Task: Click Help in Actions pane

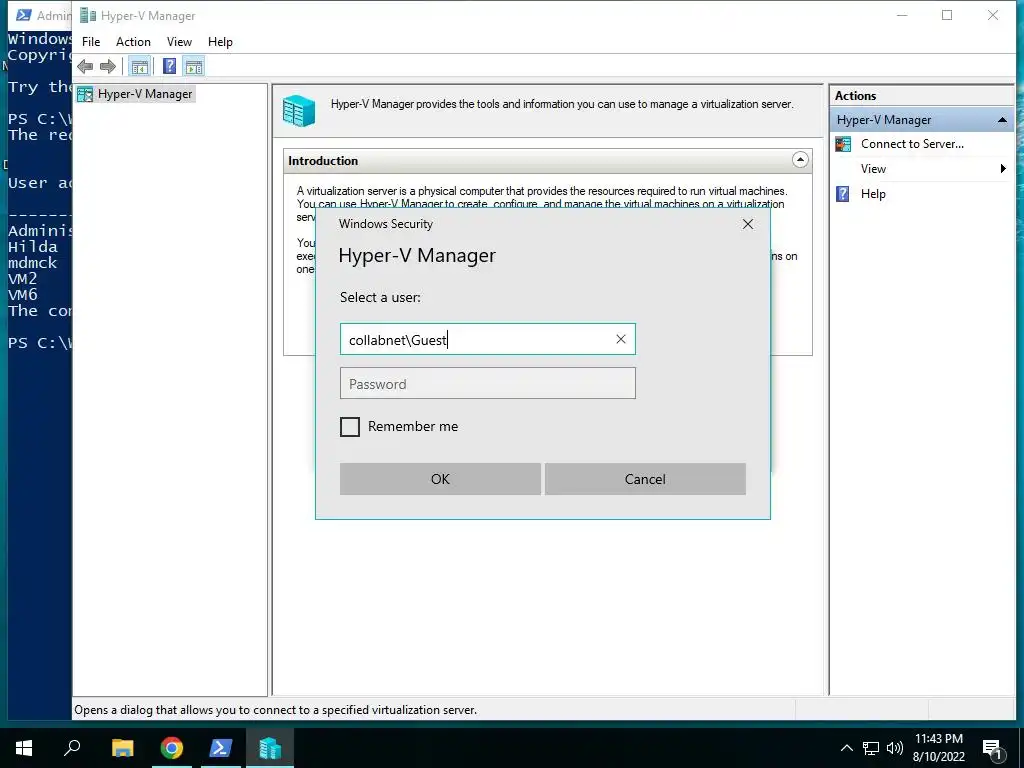Action: click(873, 194)
